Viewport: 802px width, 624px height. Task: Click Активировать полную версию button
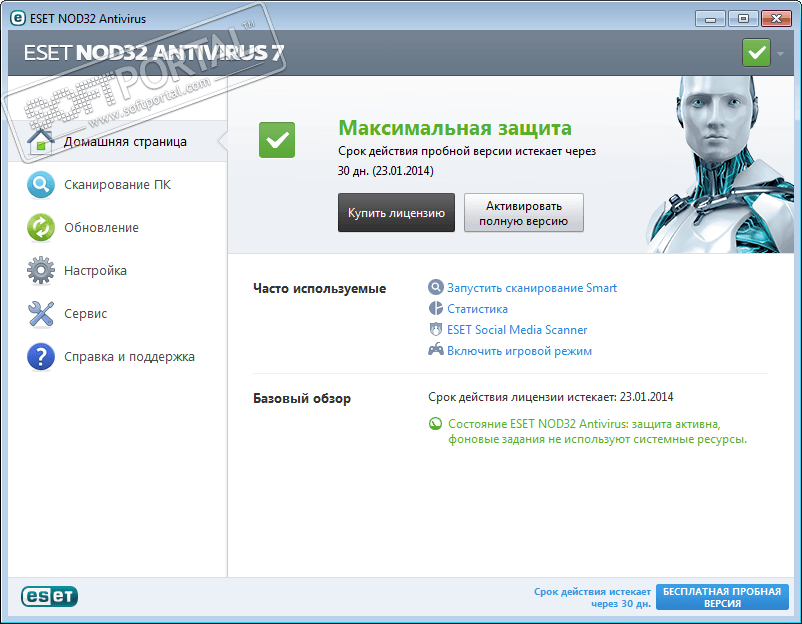pos(524,213)
